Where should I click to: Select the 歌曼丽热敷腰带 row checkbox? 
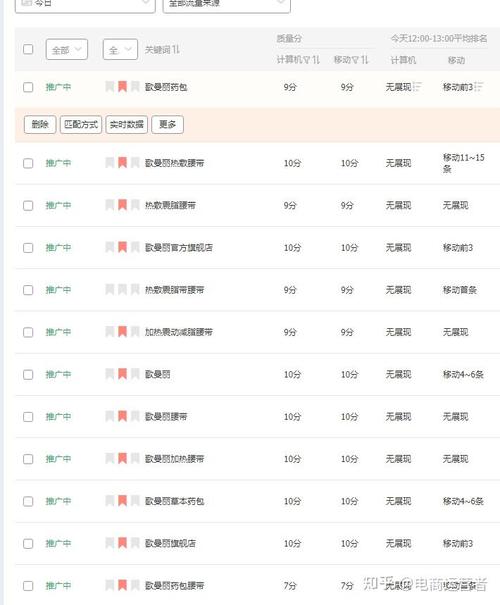[x=28, y=163]
